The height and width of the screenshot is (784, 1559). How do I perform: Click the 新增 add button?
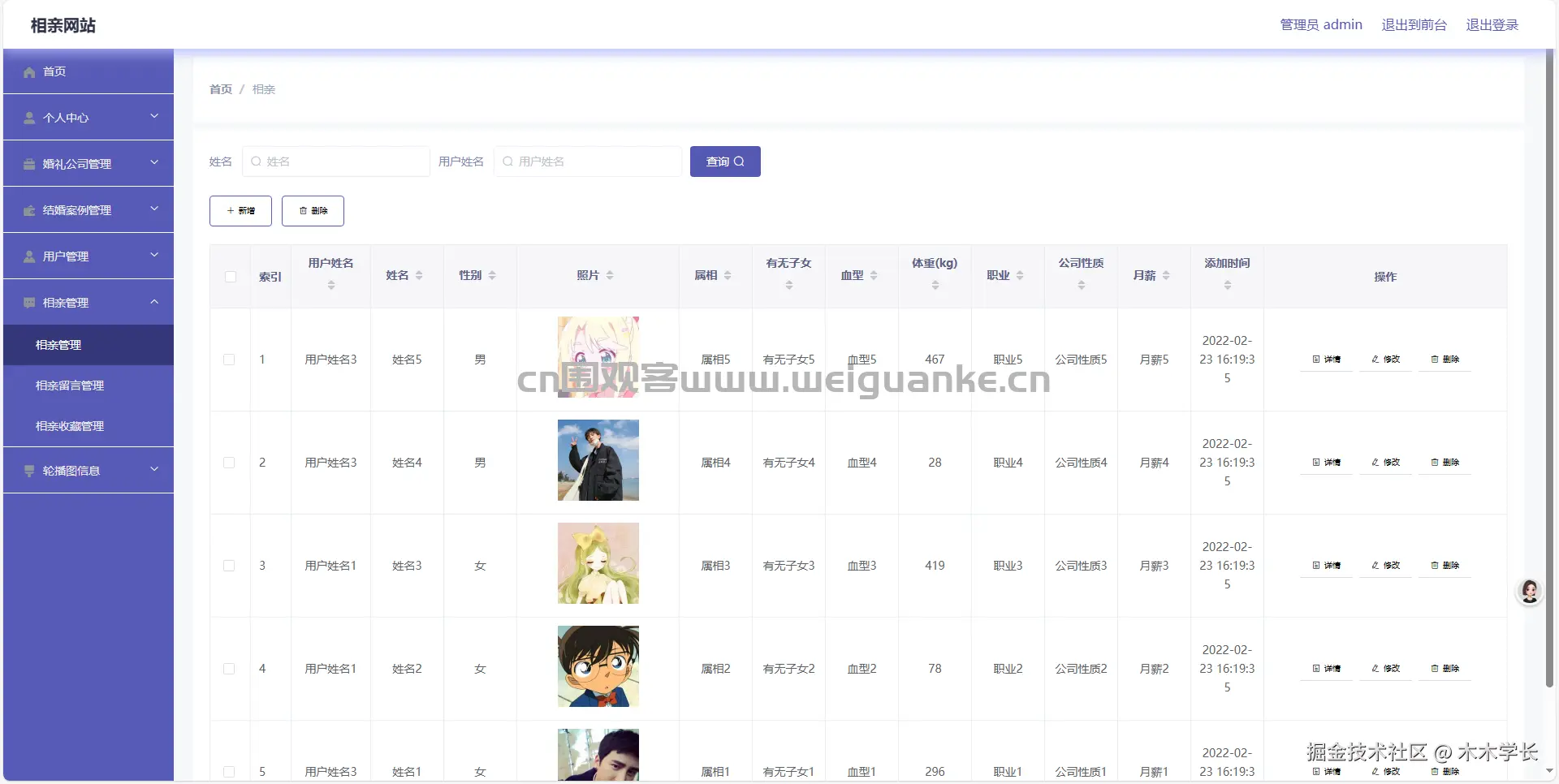(x=240, y=211)
